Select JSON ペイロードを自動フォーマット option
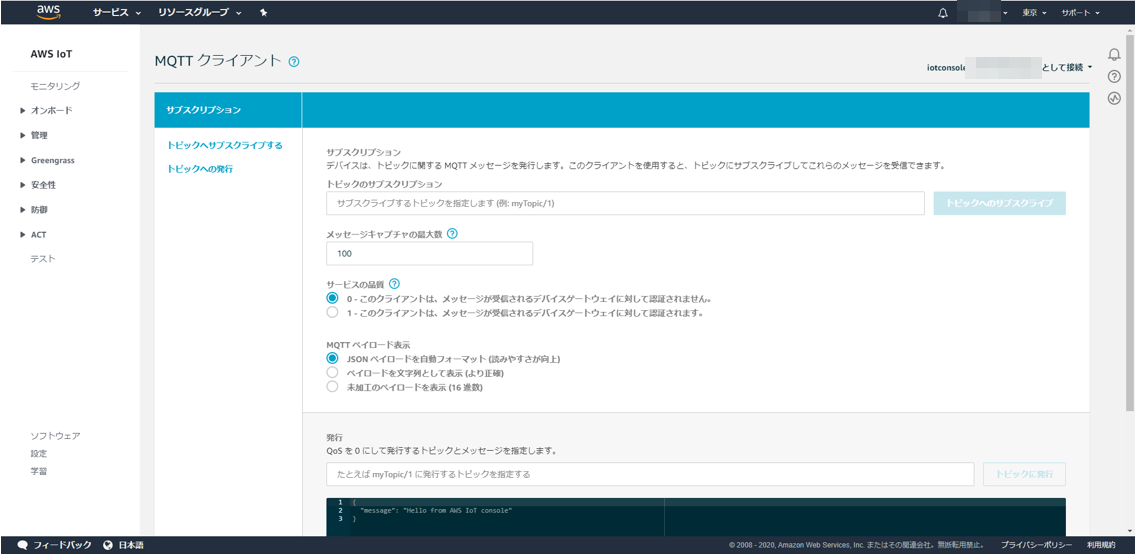Screen dimensions: 1135x554 pos(332,358)
